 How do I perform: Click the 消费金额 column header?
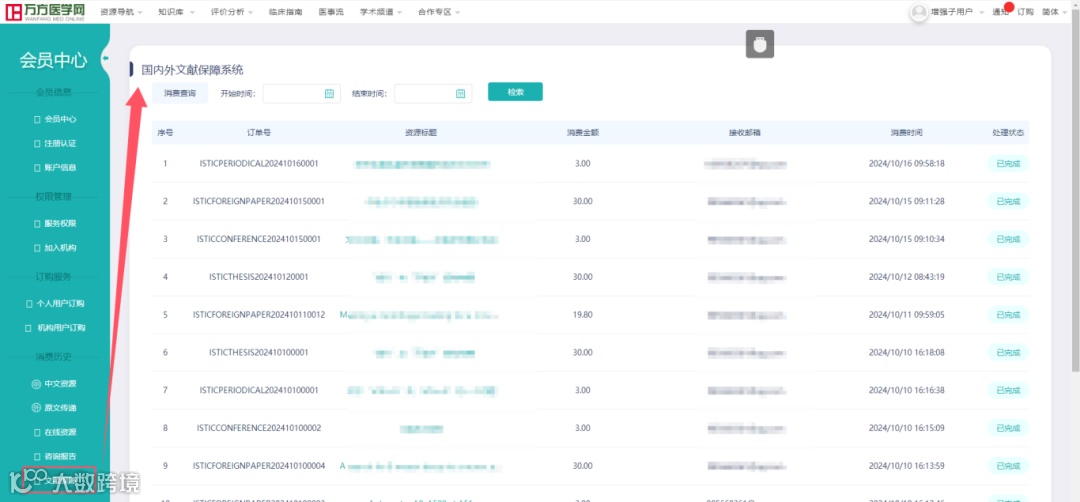[583, 132]
